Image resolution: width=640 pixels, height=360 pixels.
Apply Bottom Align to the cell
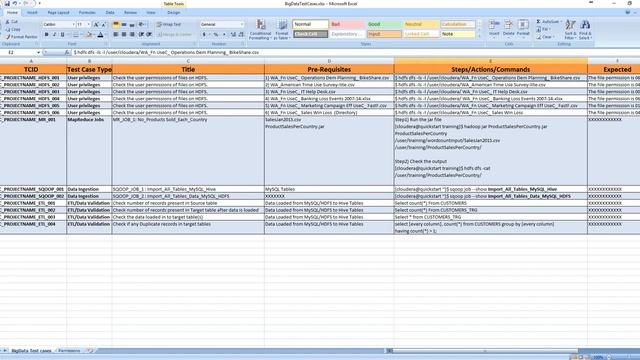132,24
